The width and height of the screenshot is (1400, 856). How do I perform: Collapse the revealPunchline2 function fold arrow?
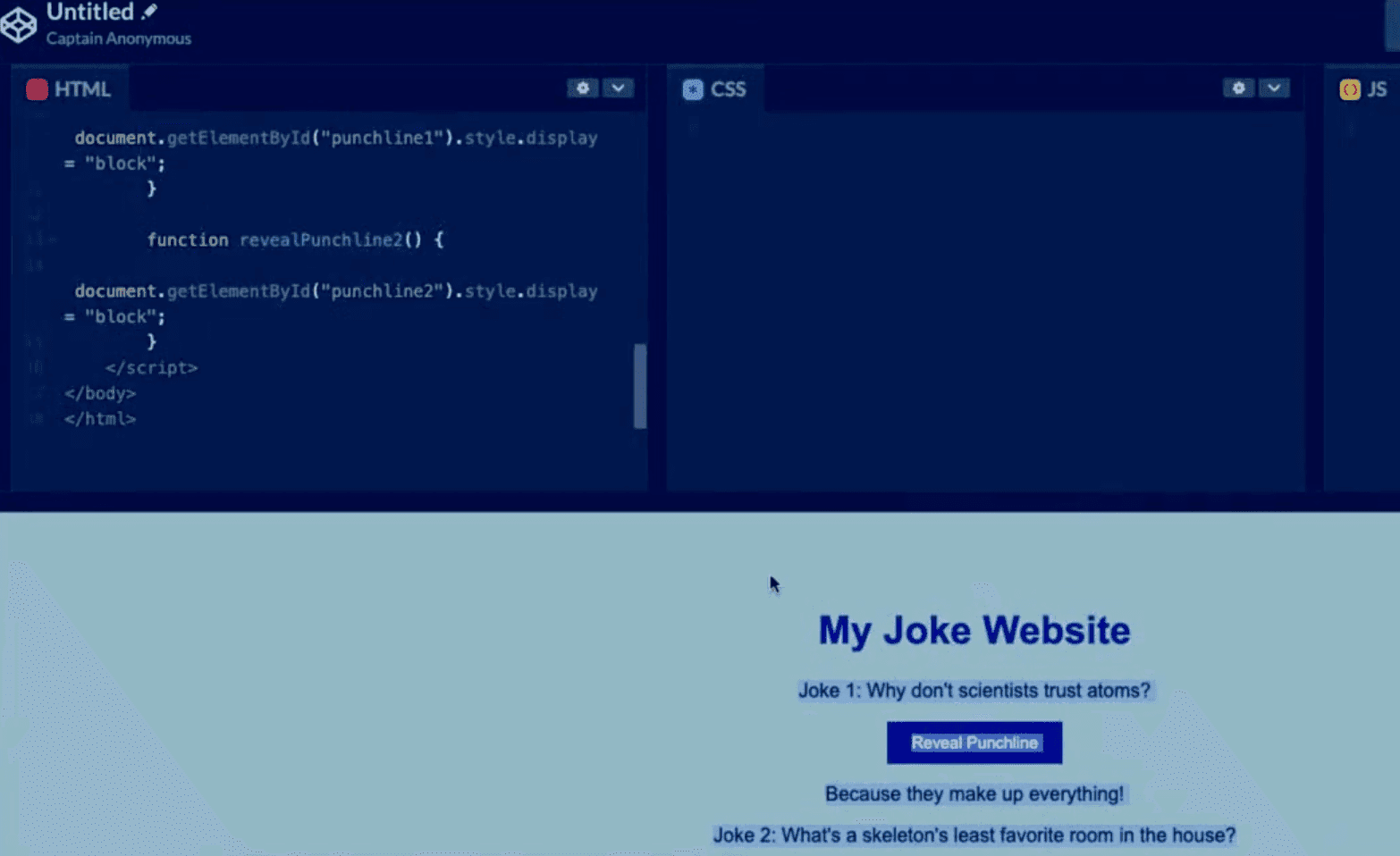[52, 239]
